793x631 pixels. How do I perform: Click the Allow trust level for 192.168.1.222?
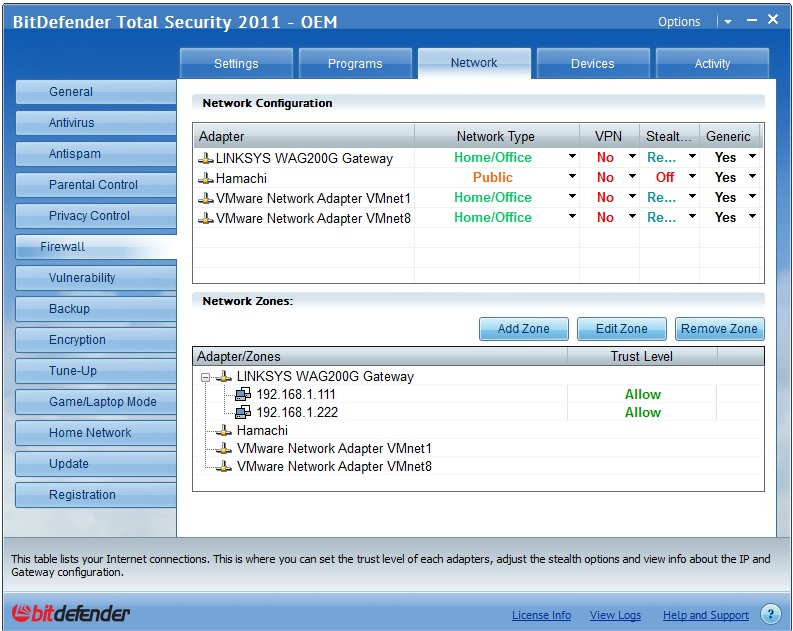tap(642, 412)
